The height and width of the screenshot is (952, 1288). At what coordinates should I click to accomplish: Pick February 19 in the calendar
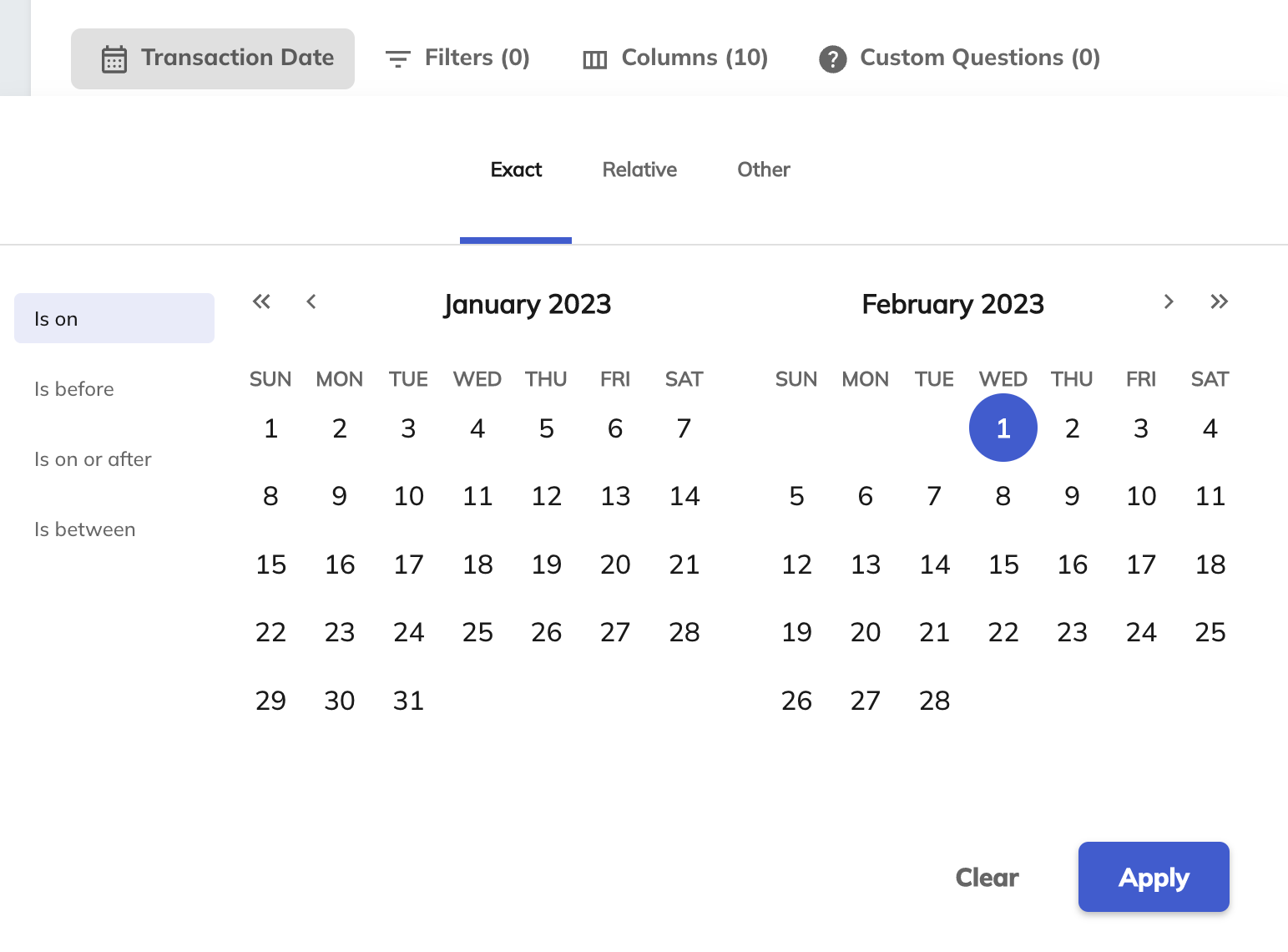pyautogui.click(x=797, y=632)
